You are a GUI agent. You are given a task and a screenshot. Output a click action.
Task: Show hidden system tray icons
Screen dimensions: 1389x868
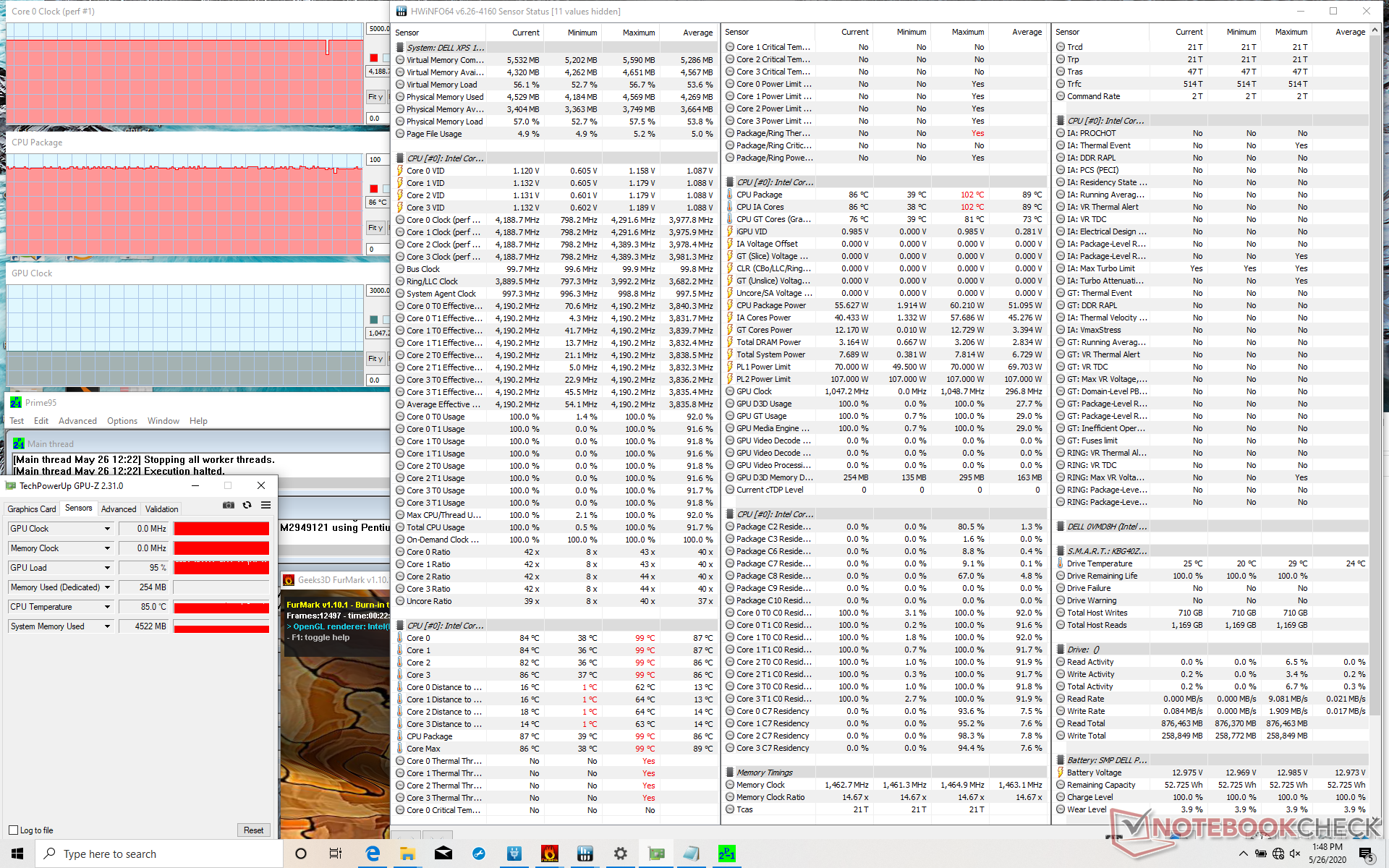point(1244,854)
